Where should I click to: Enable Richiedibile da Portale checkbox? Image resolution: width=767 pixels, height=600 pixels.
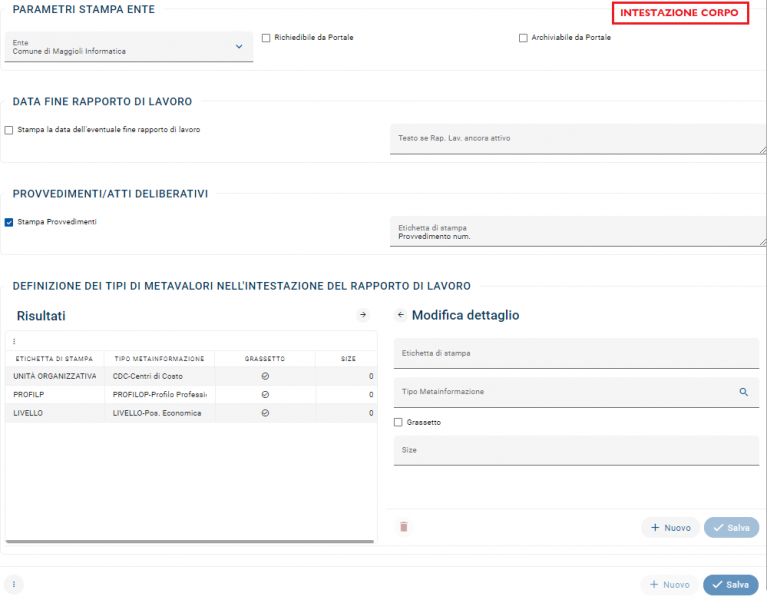266,38
